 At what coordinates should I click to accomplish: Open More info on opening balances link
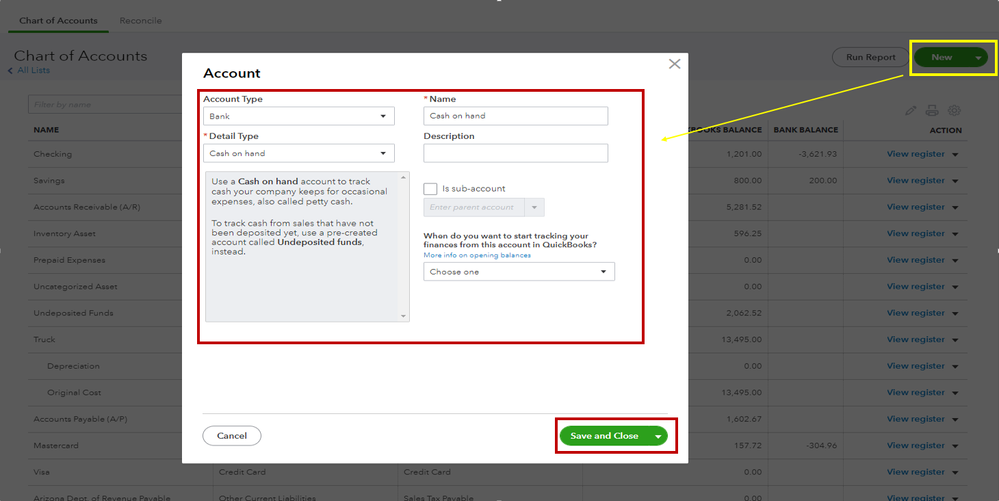click(477, 255)
